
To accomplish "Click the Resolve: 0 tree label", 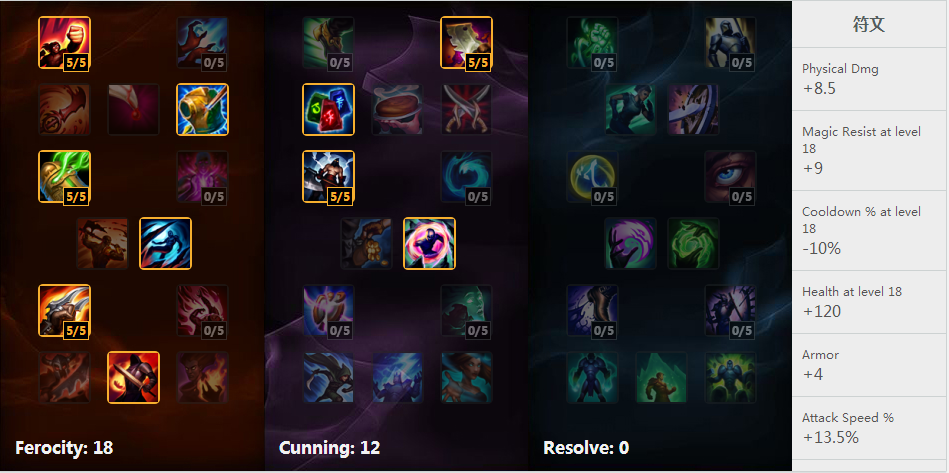I will point(586,448).
